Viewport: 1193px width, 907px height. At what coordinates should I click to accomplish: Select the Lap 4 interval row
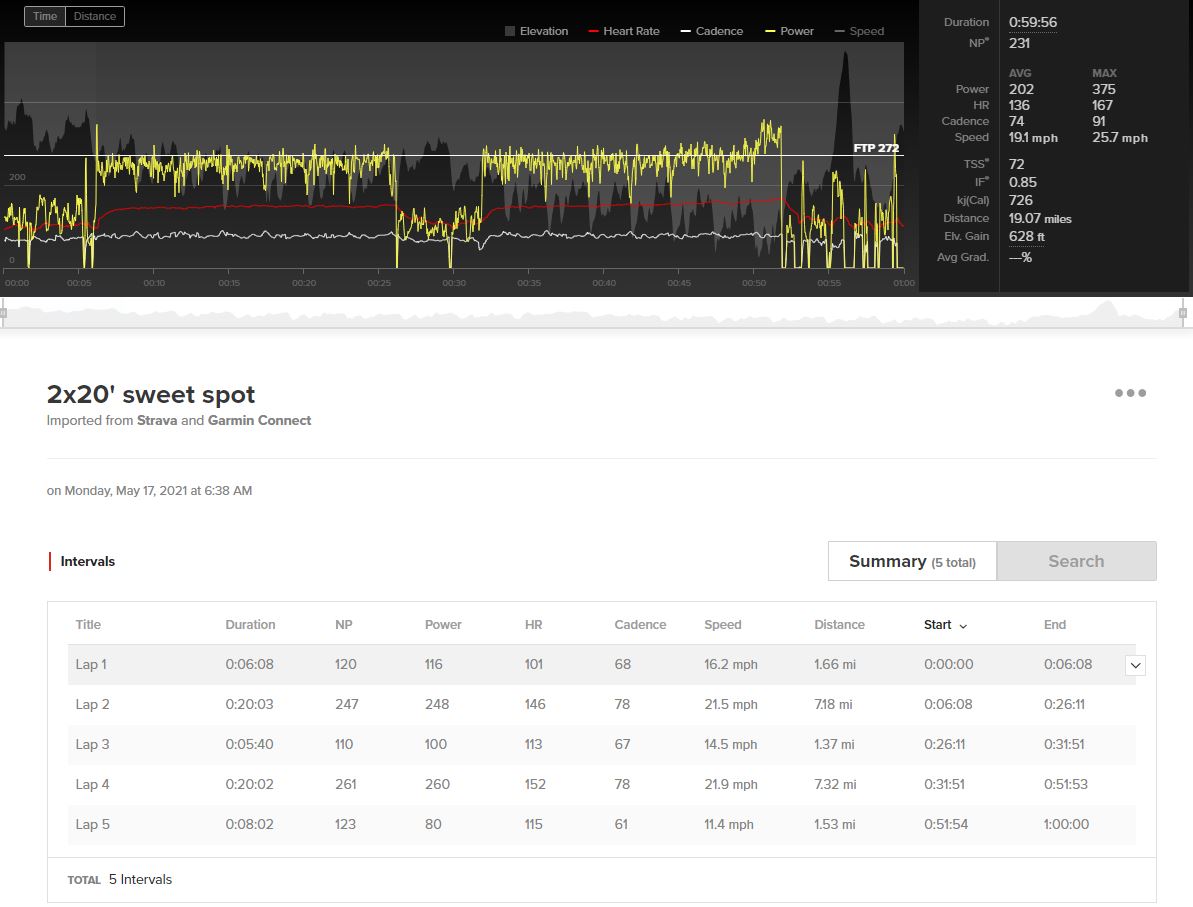coord(601,784)
